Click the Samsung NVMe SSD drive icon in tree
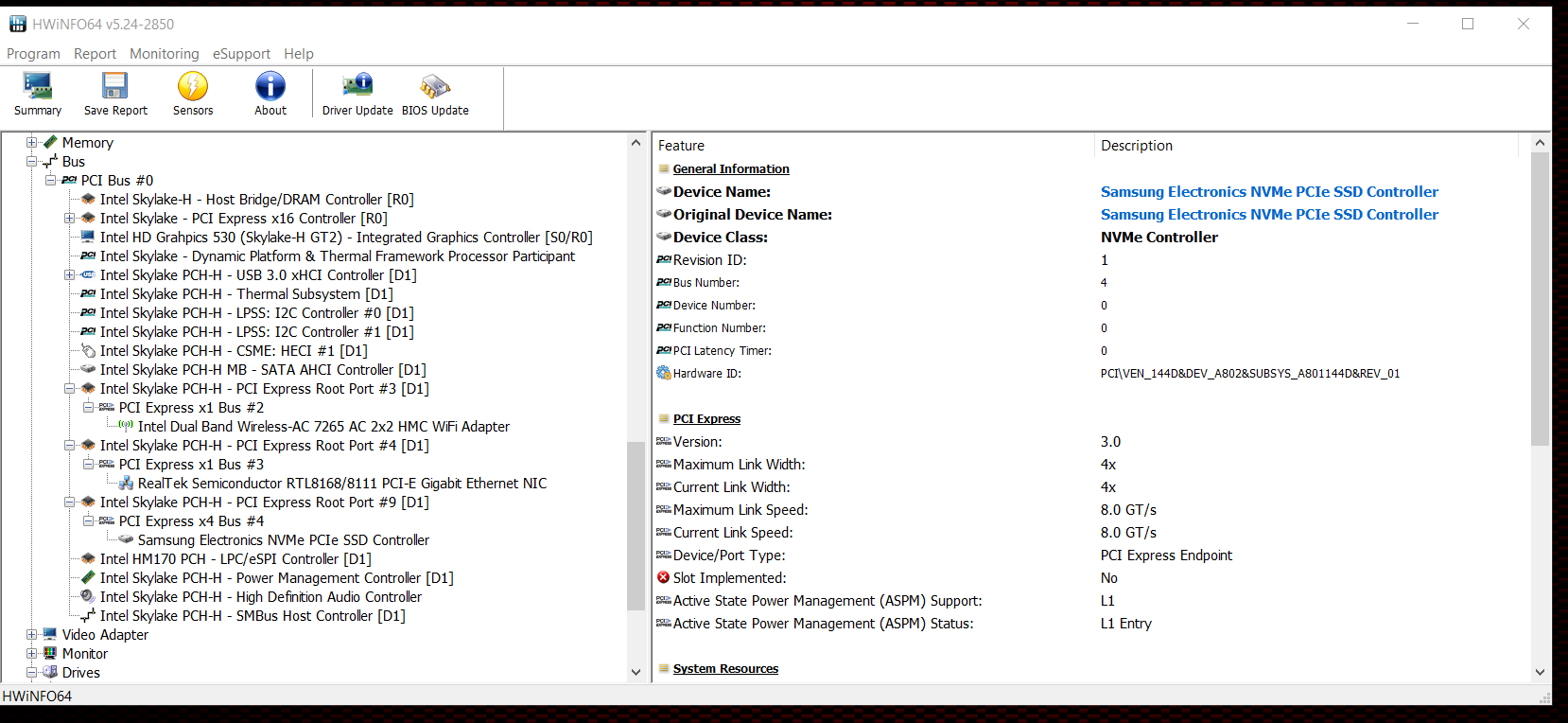 pos(126,539)
